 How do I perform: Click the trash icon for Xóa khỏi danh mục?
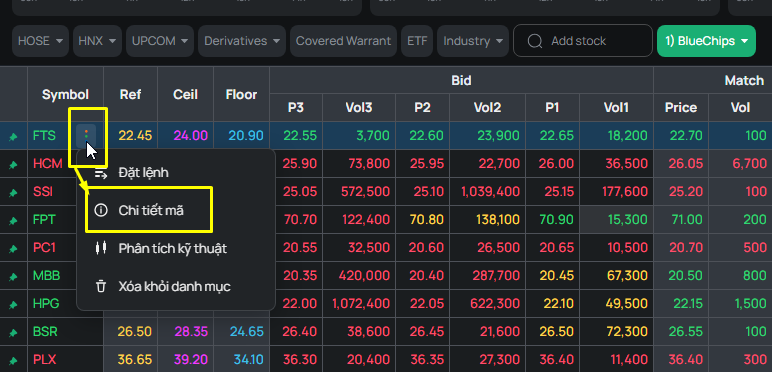(100, 286)
